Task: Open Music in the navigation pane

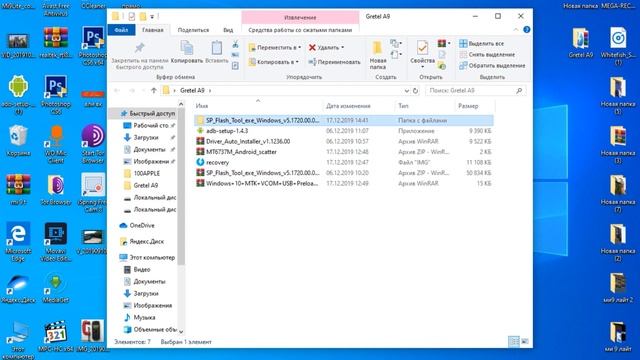Action: 140,318
